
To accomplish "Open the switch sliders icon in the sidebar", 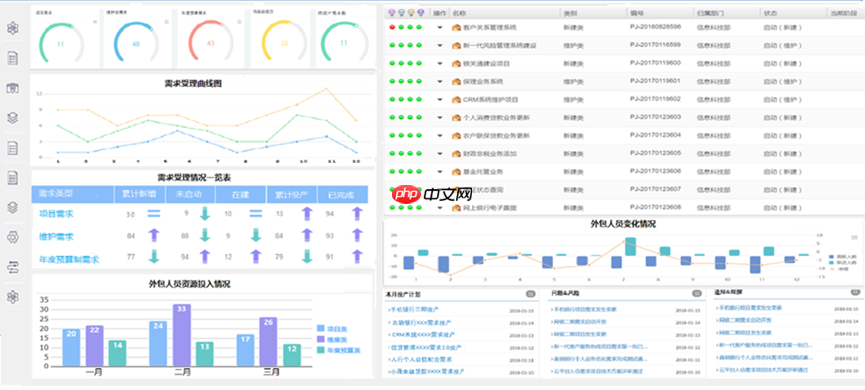I will pyautogui.click(x=12, y=267).
